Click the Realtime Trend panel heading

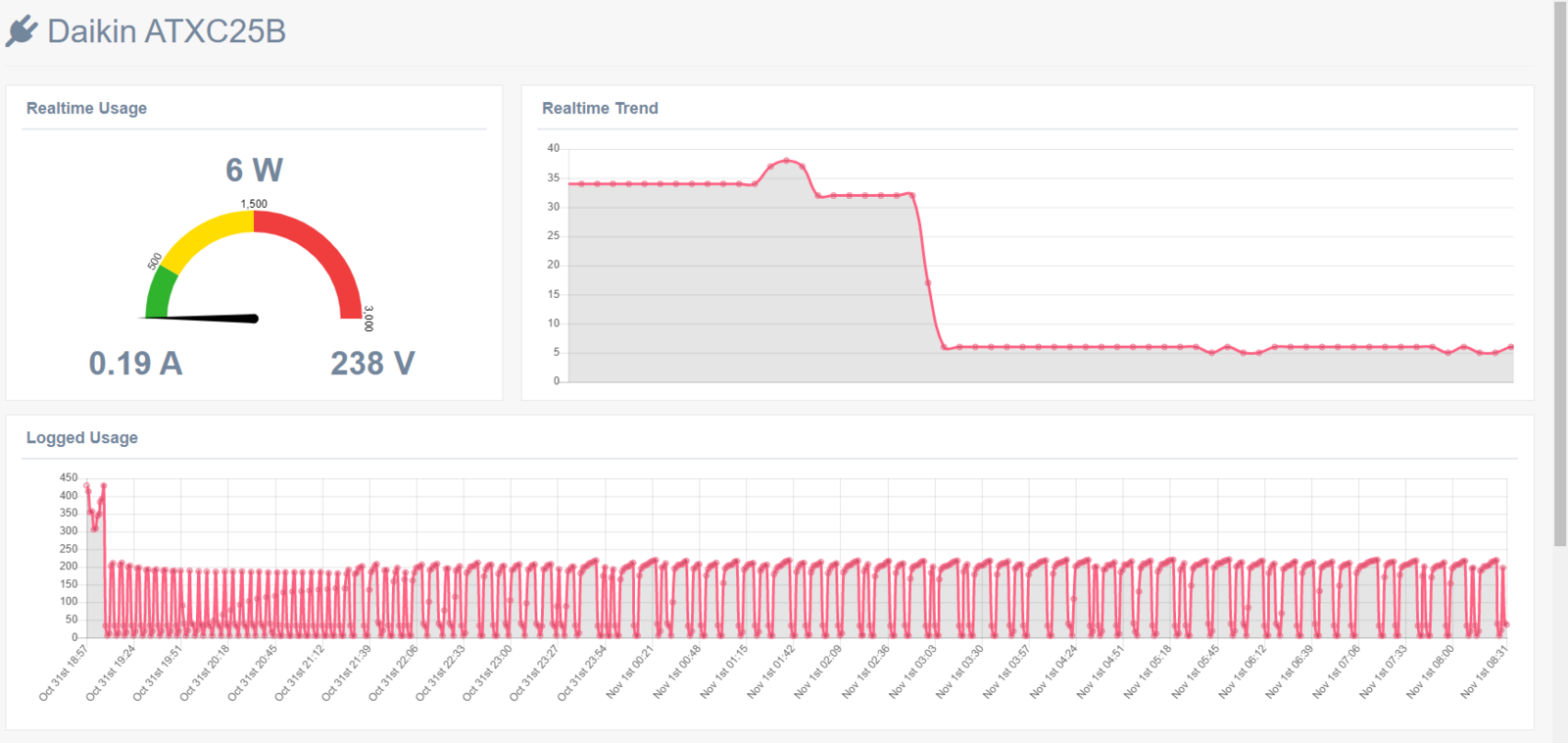(600, 108)
